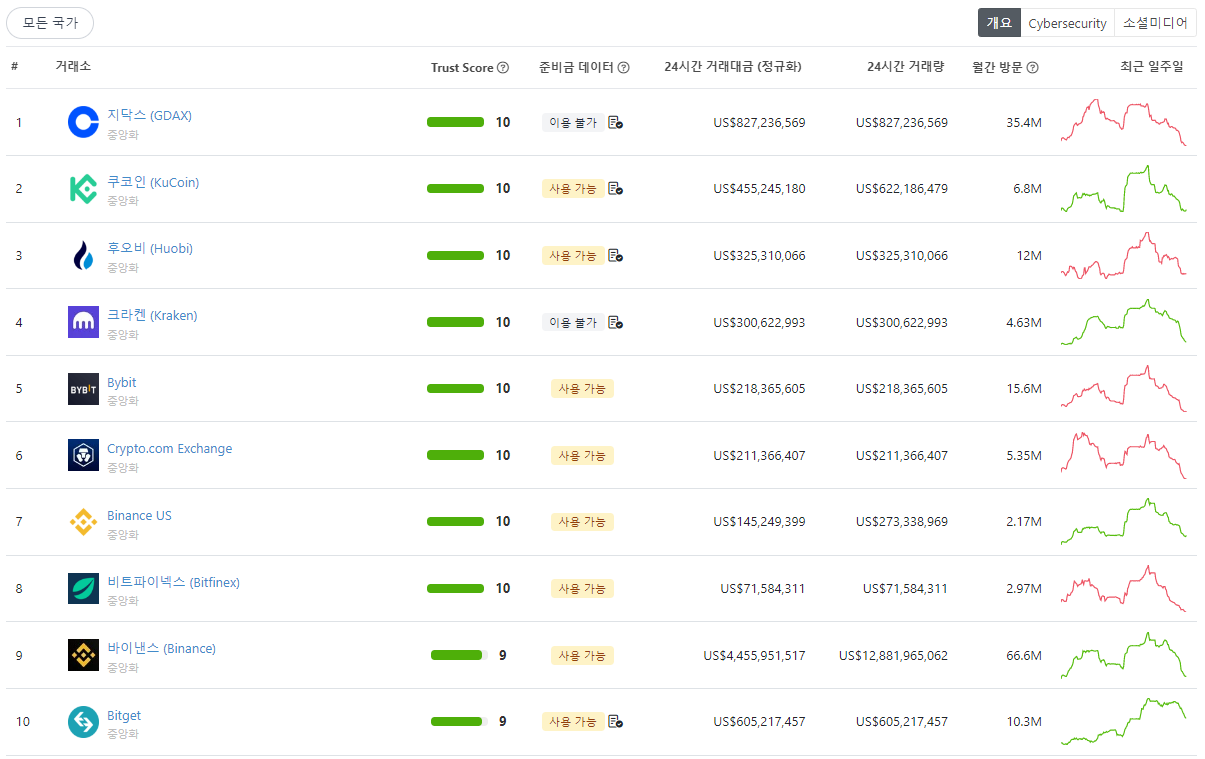Image resolution: width=1205 pixels, height=759 pixels.
Task: Click 사용 가능 badge in Bybit row
Action: point(582,388)
